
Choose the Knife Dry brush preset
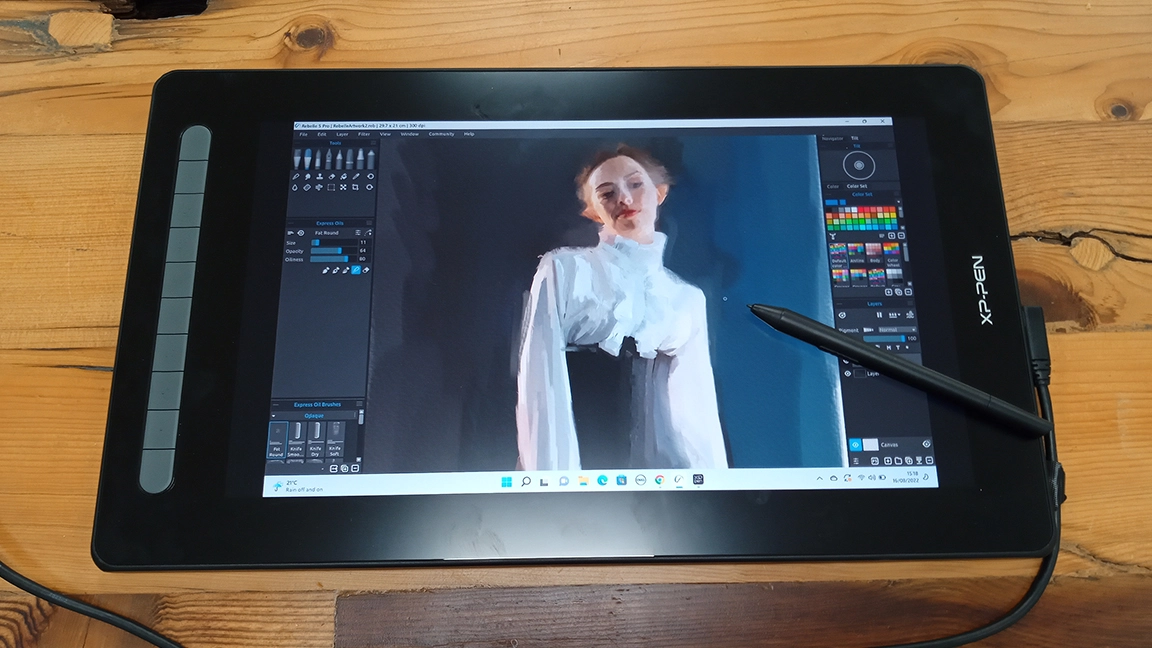pos(316,439)
